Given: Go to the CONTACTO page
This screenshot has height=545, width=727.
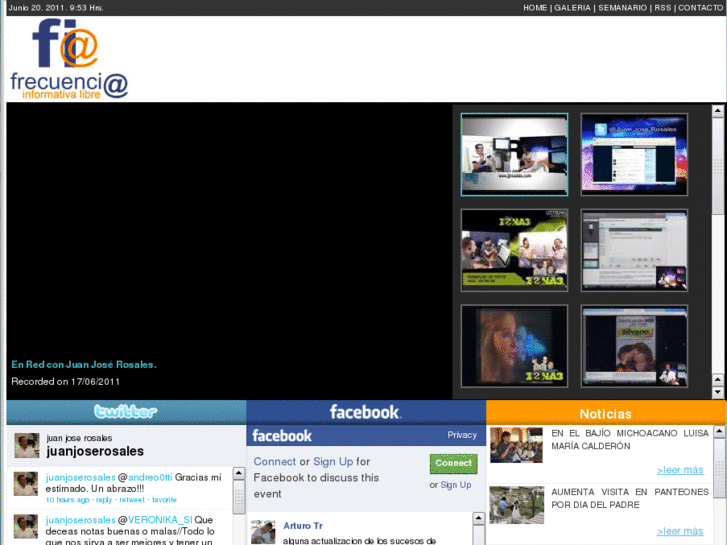Looking at the screenshot, I should tap(701, 8).
